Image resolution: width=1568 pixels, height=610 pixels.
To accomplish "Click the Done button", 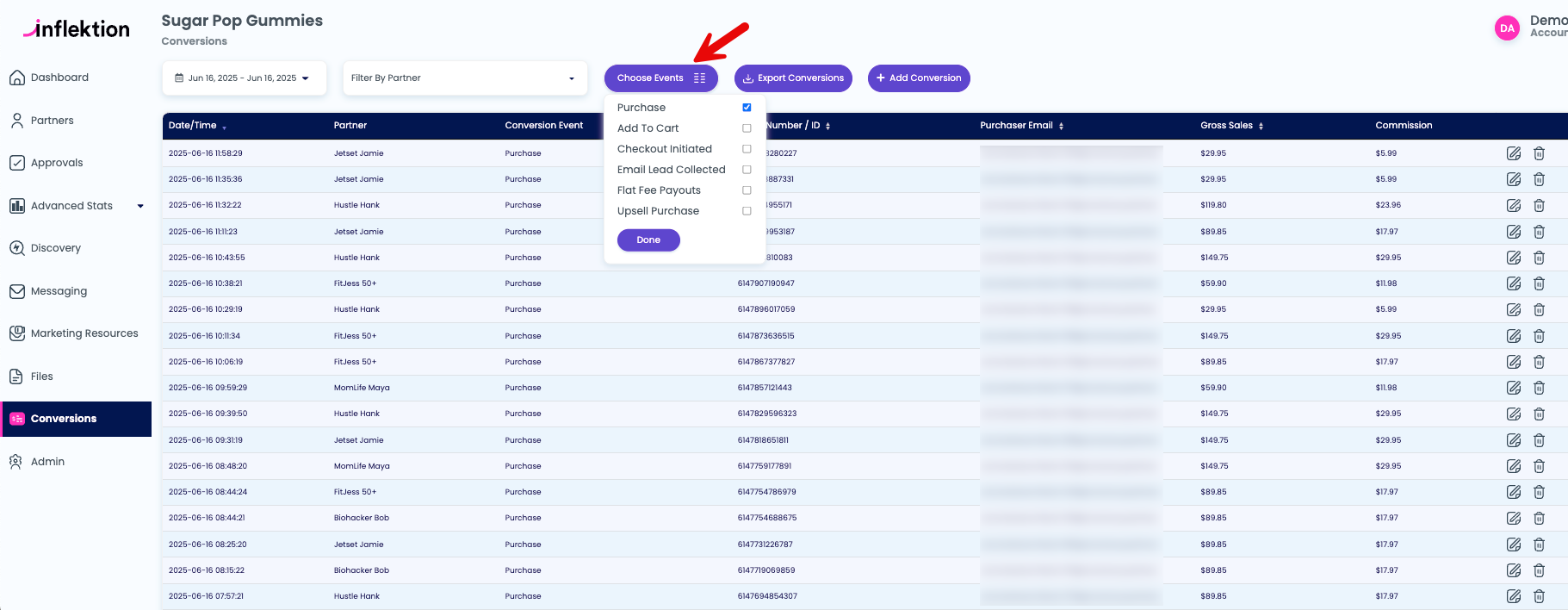I will (x=648, y=240).
